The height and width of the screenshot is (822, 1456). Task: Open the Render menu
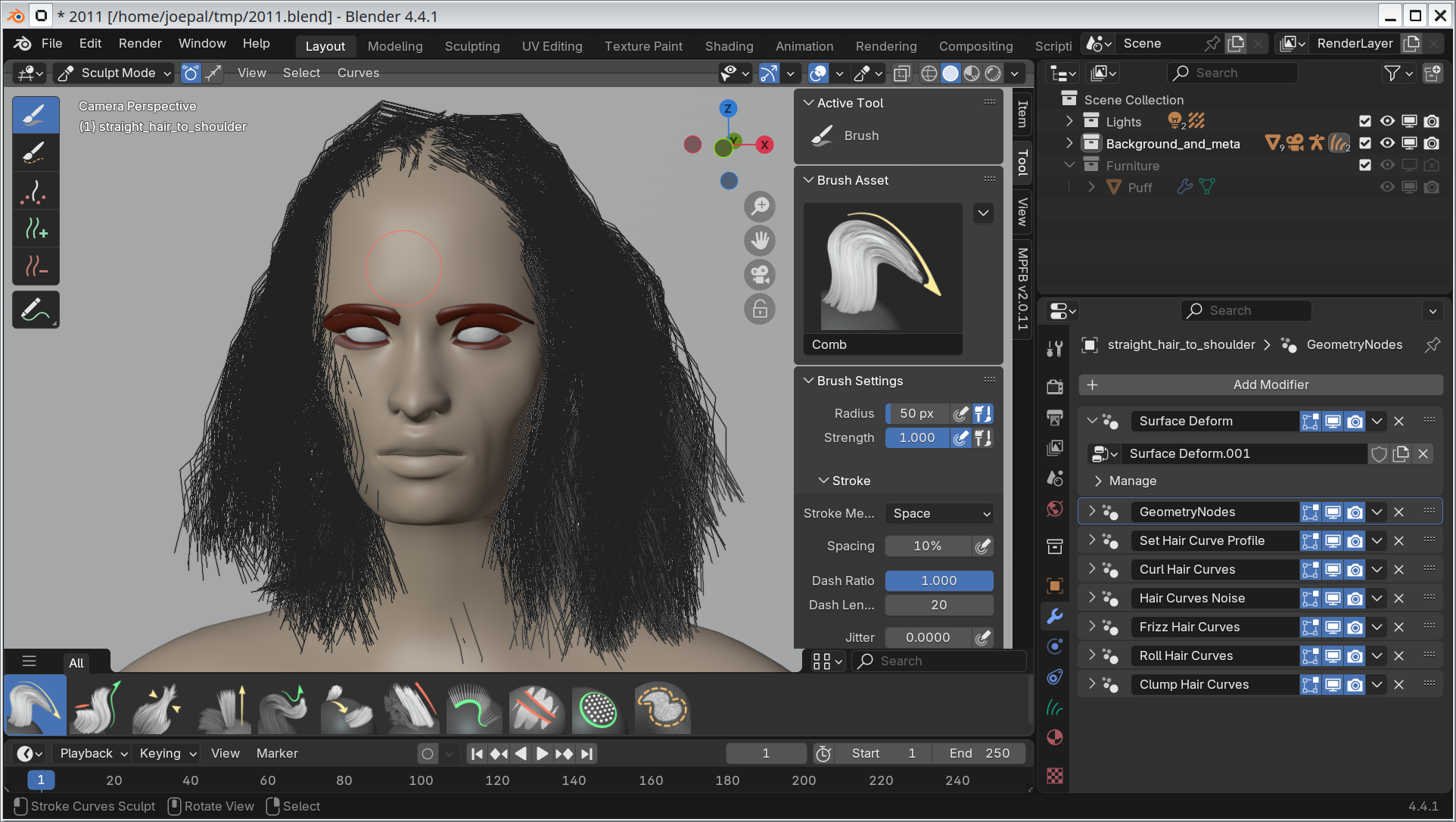[140, 43]
